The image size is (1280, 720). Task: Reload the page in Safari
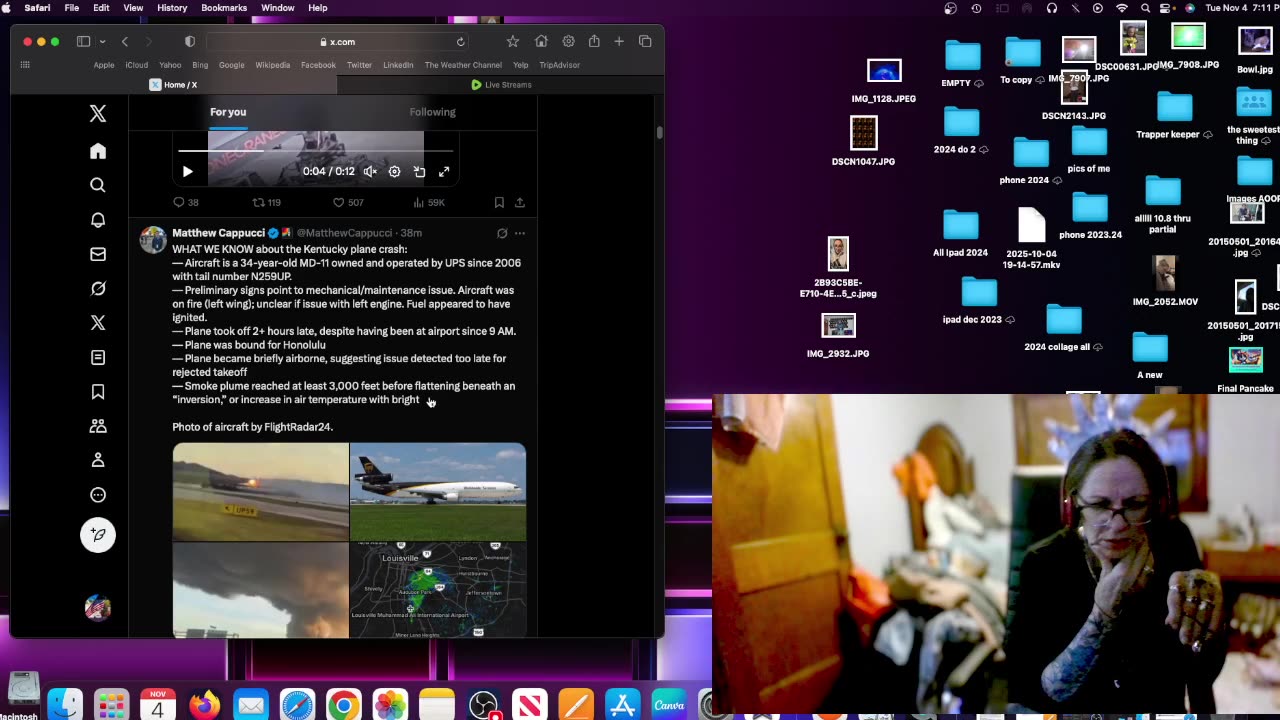click(x=460, y=42)
